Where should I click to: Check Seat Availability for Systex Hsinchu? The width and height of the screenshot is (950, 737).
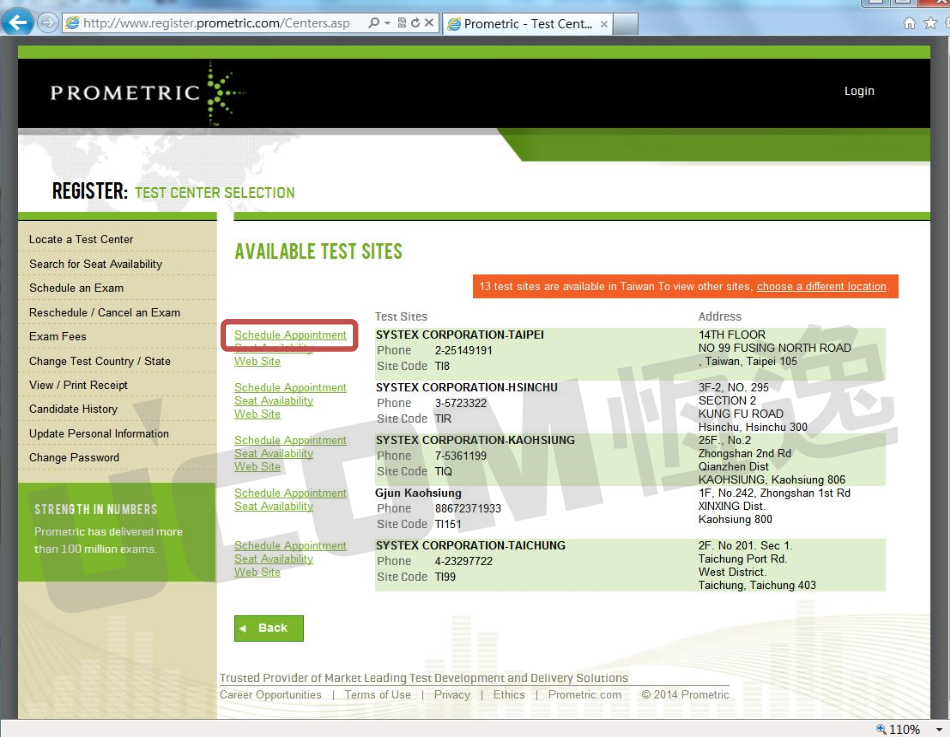pos(274,401)
